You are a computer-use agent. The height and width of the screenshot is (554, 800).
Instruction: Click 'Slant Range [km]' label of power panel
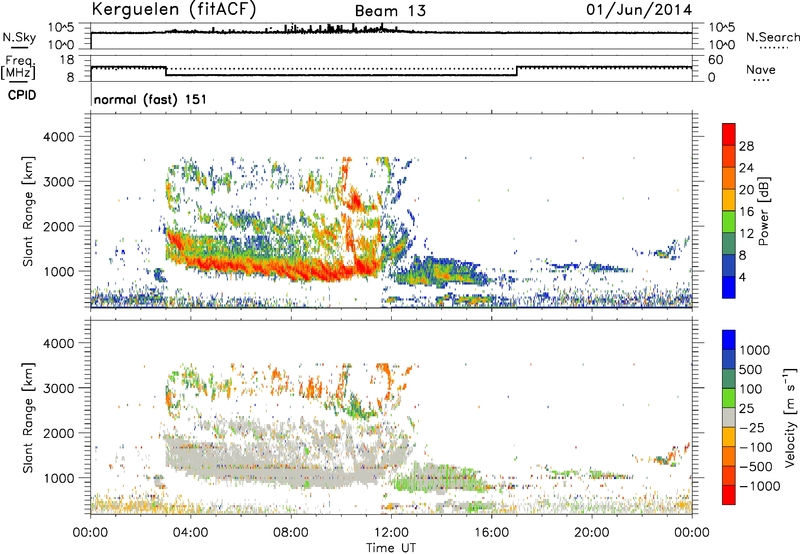(28, 211)
